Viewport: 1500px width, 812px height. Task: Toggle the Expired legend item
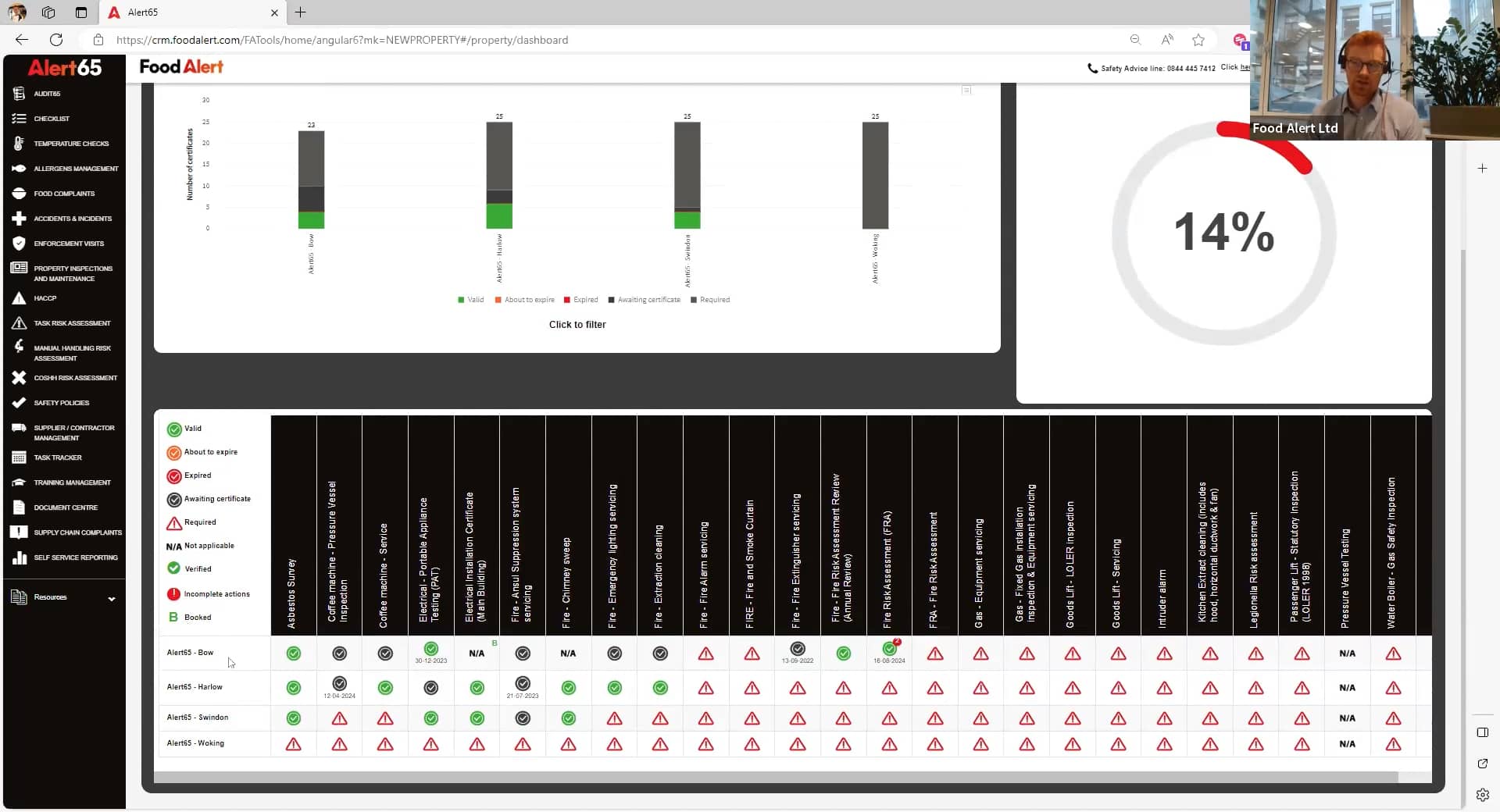click(x=581, y=300)
